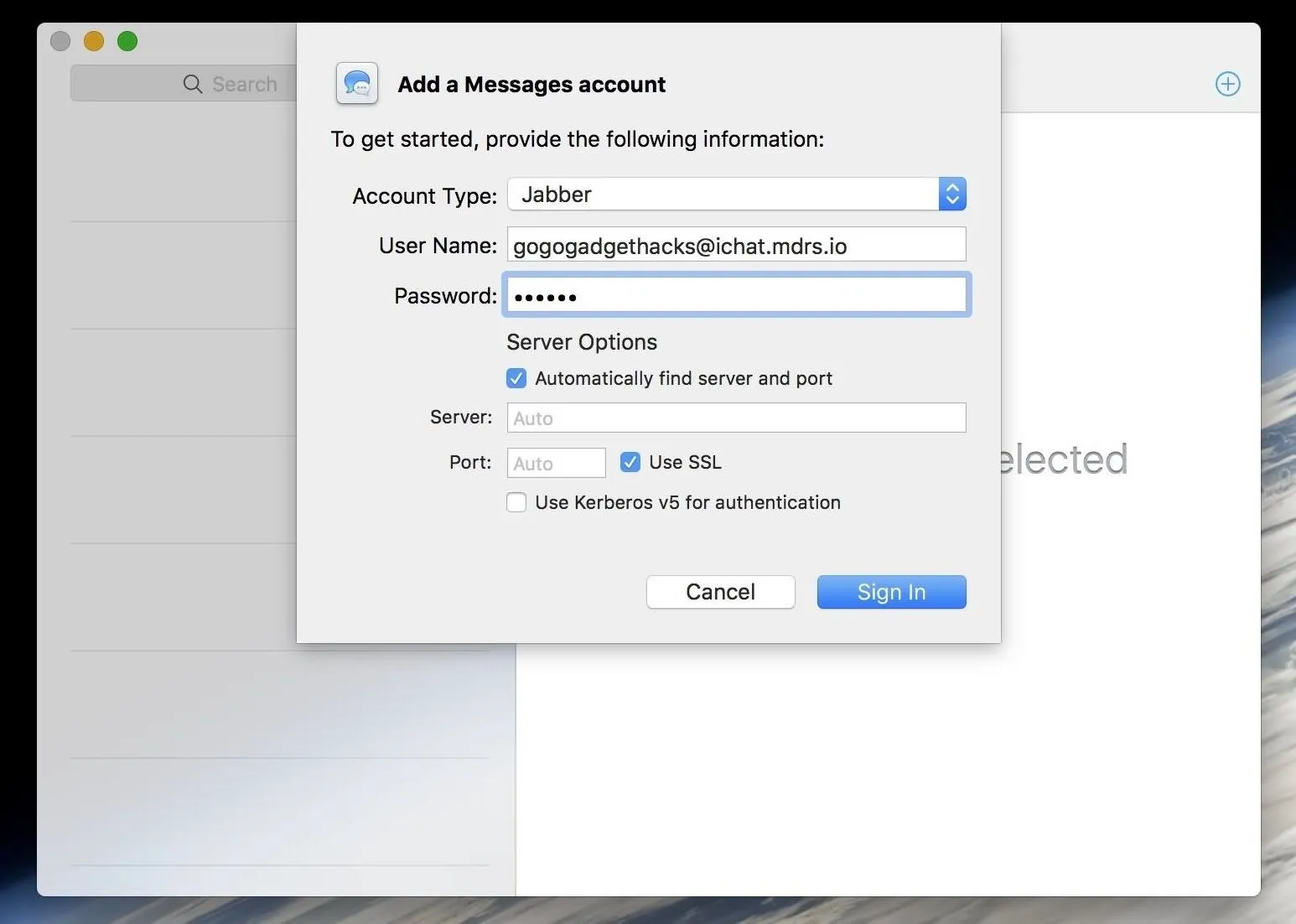The image size is (1296, 924).
Task: Click the green zoom window button
Action: coord(127,41)
